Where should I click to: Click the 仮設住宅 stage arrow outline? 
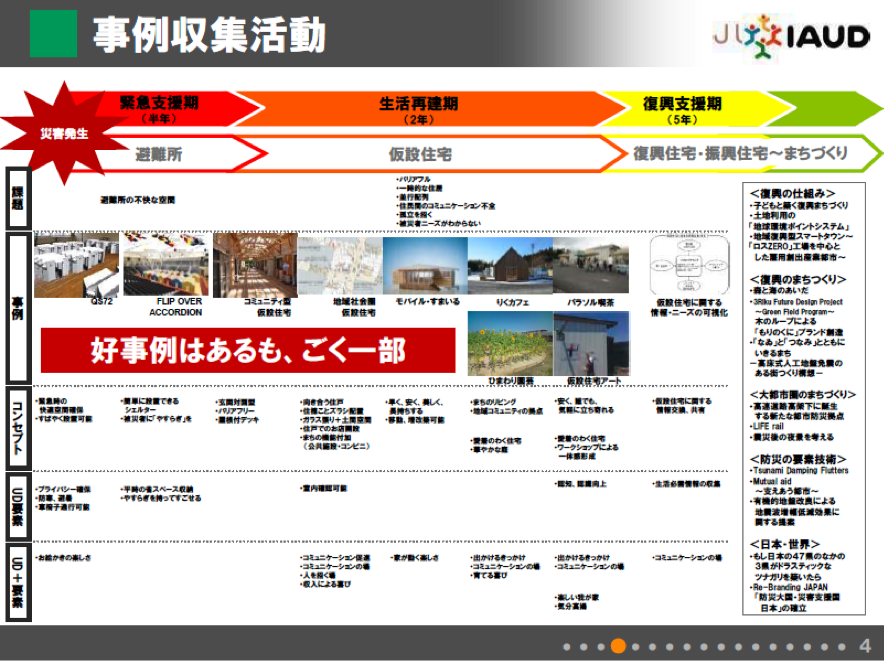[x=420, y=154]
